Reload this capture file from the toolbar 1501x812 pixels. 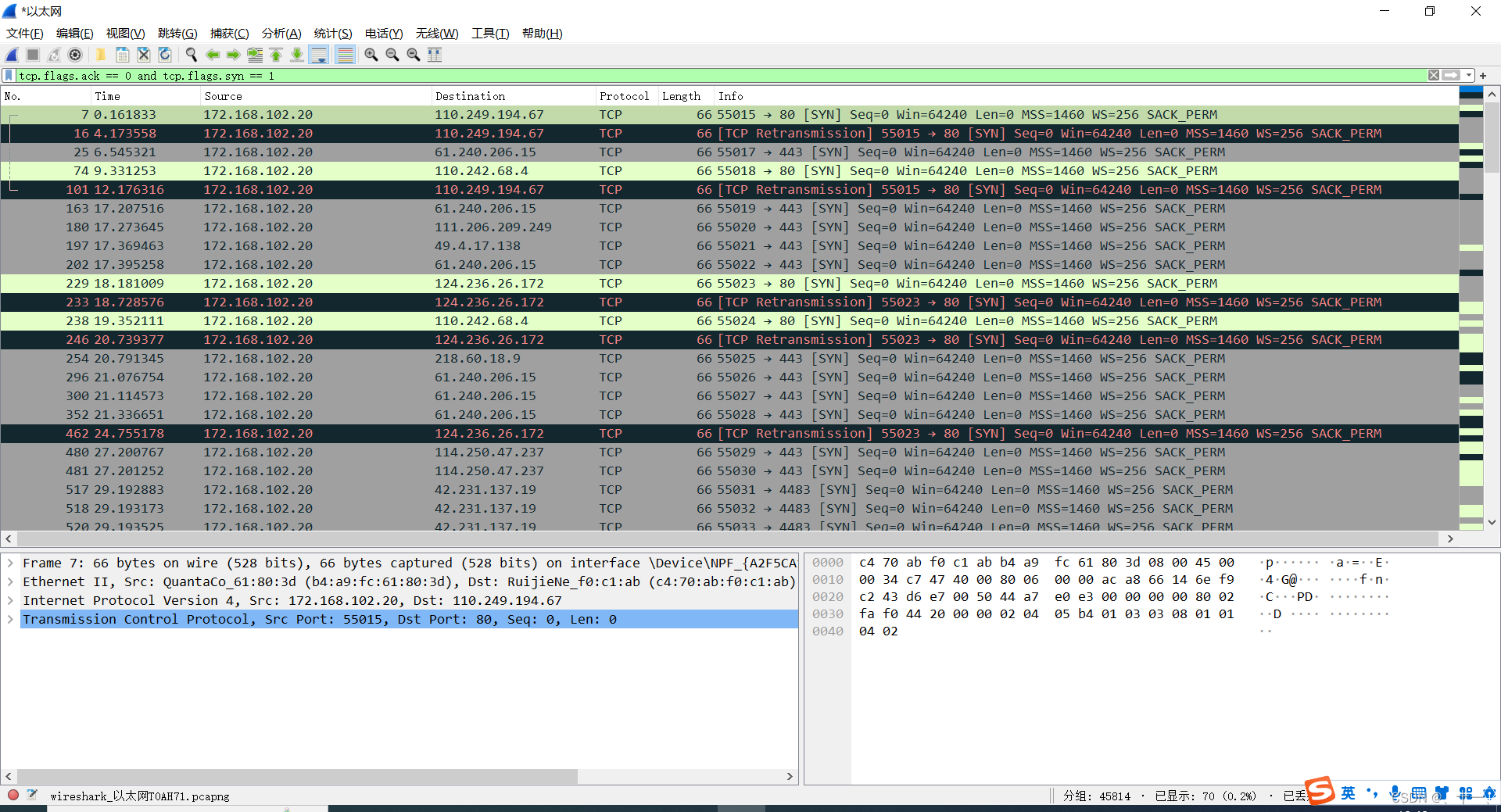(x=165, y=55)
